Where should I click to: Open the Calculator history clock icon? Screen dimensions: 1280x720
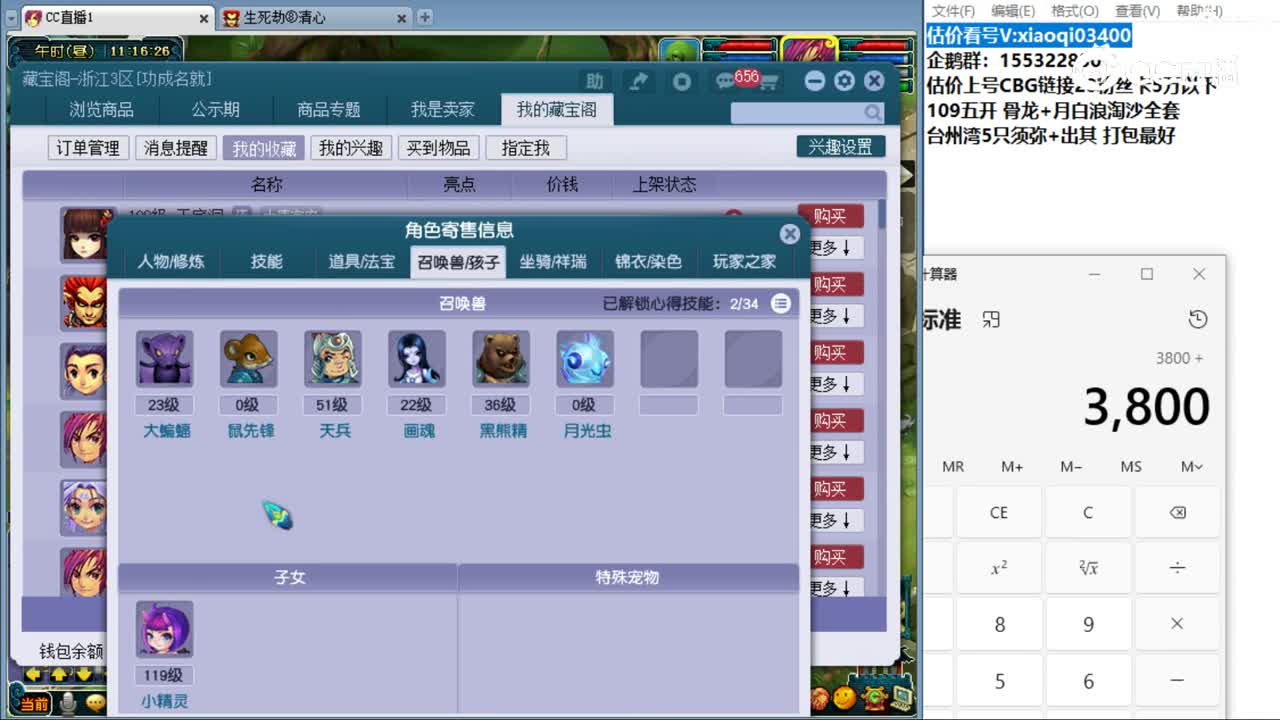(x=1198, y=317)
